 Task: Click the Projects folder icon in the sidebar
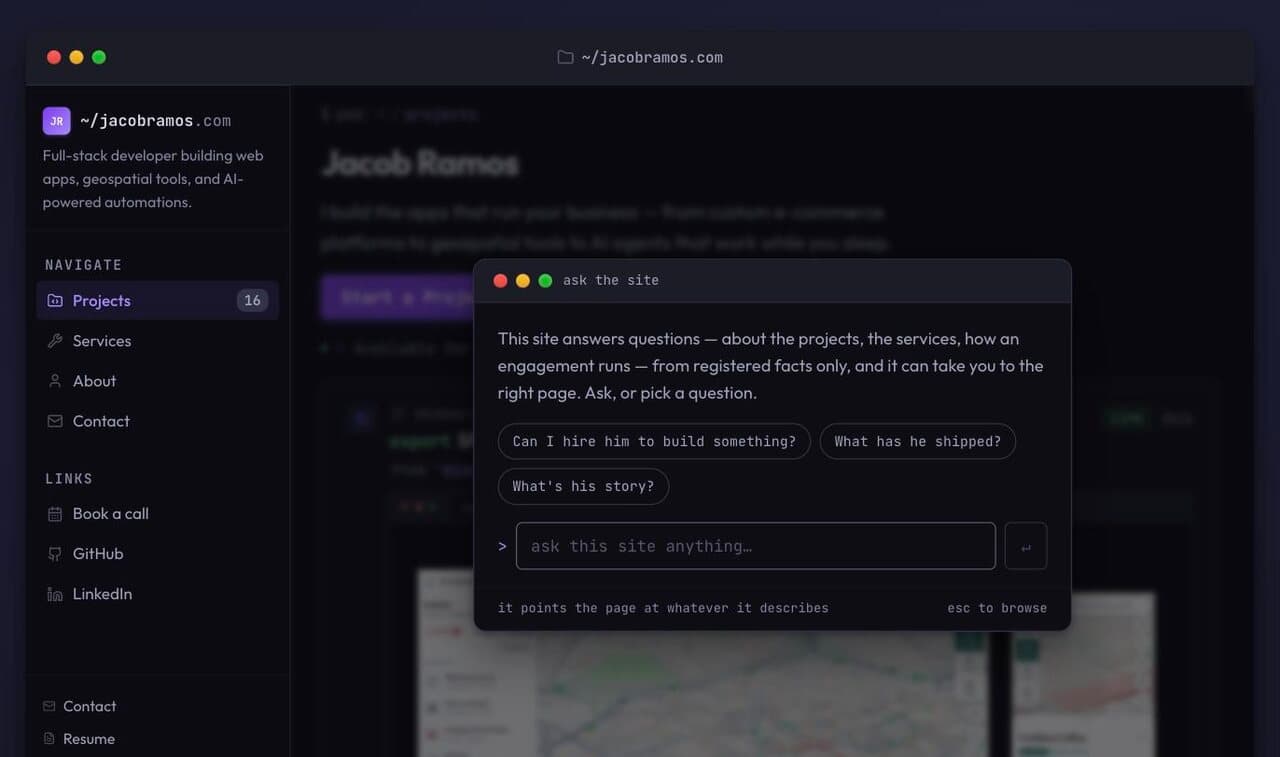click(55, 301)
